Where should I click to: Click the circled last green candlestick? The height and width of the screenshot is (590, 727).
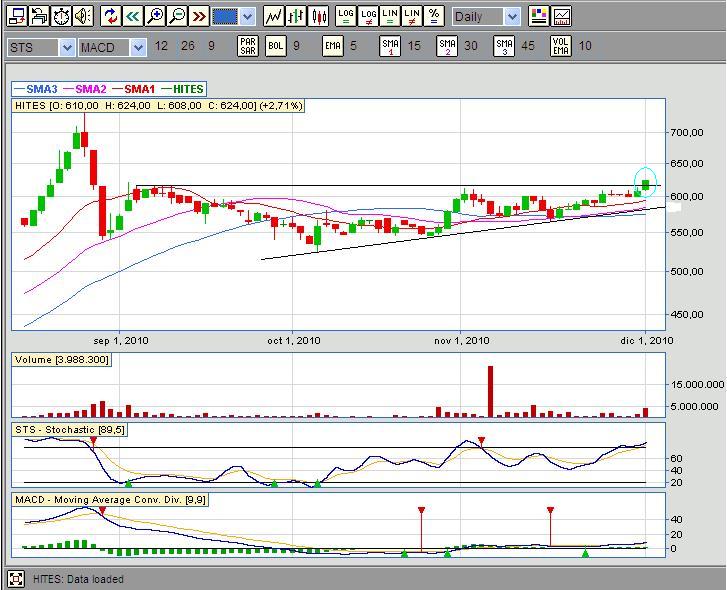click(645, 185)
